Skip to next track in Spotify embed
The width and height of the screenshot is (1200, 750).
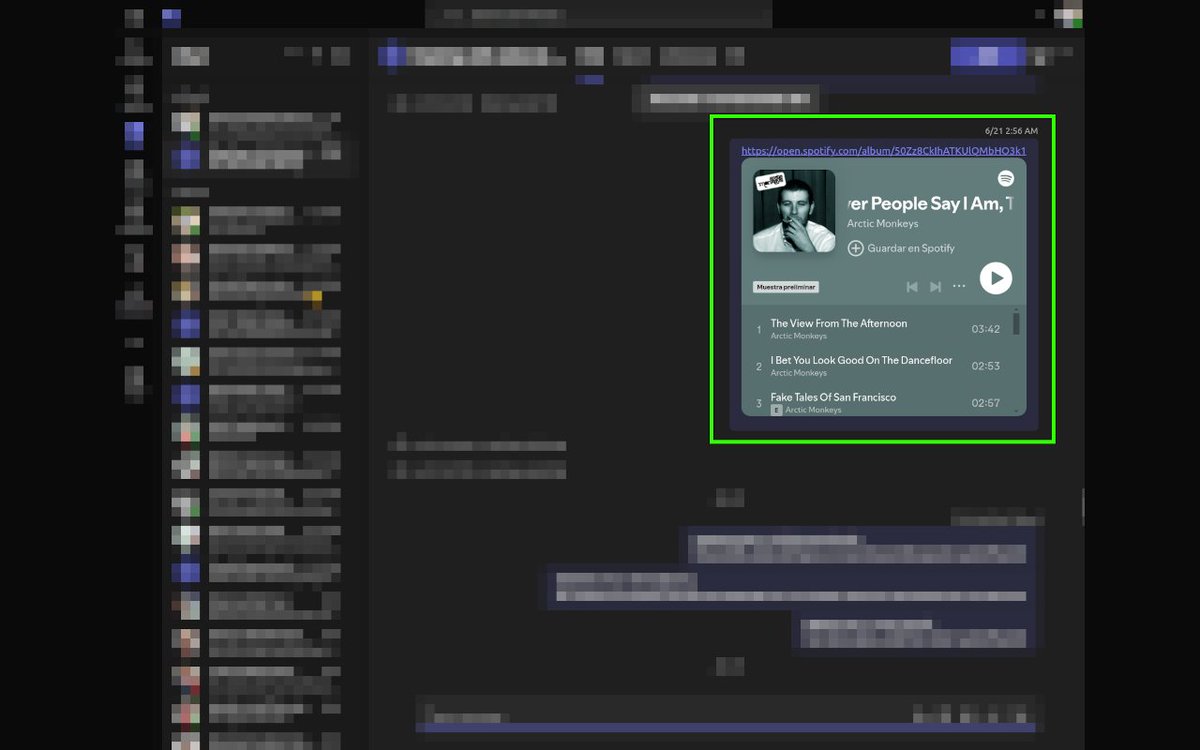click(935, 287)
